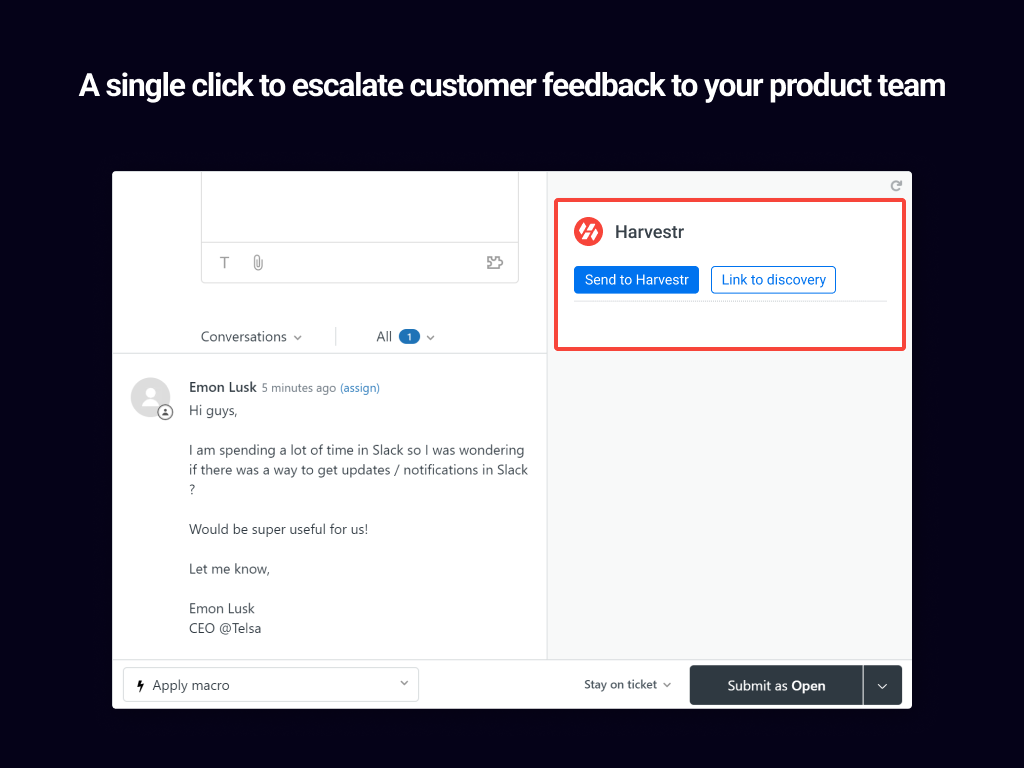Viewport: 1024px width, 768px height.
Task: Click the assign link next to the timestamp
Action: pos(360,388)
